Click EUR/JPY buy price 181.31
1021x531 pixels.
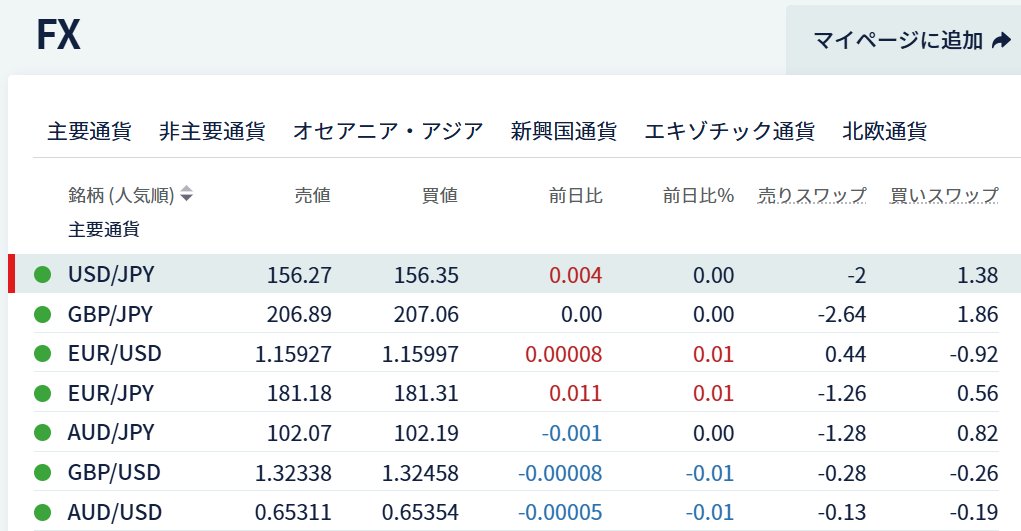(x=427, y=394)
